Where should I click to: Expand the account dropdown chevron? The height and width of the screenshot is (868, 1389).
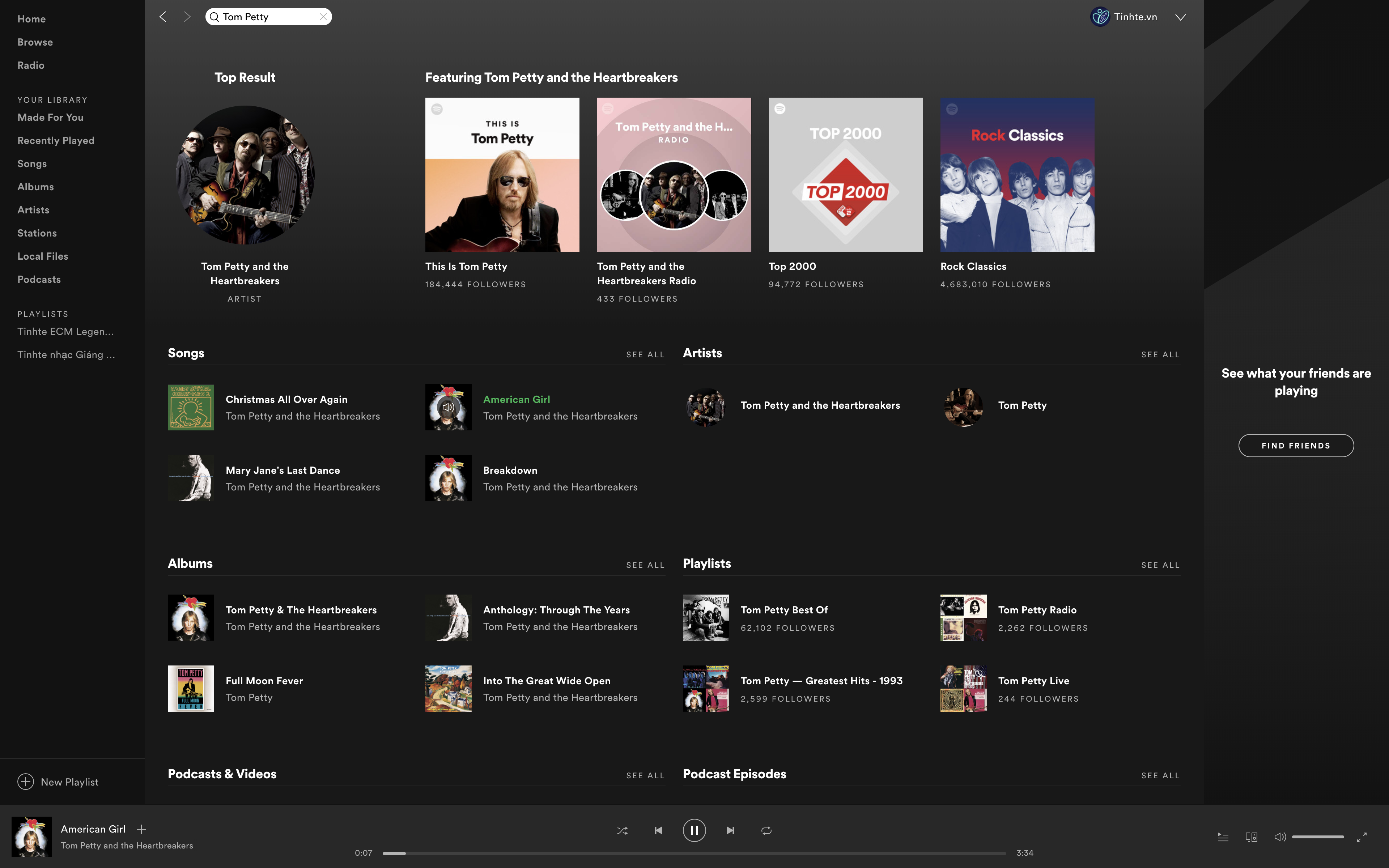coord(1180,17)
